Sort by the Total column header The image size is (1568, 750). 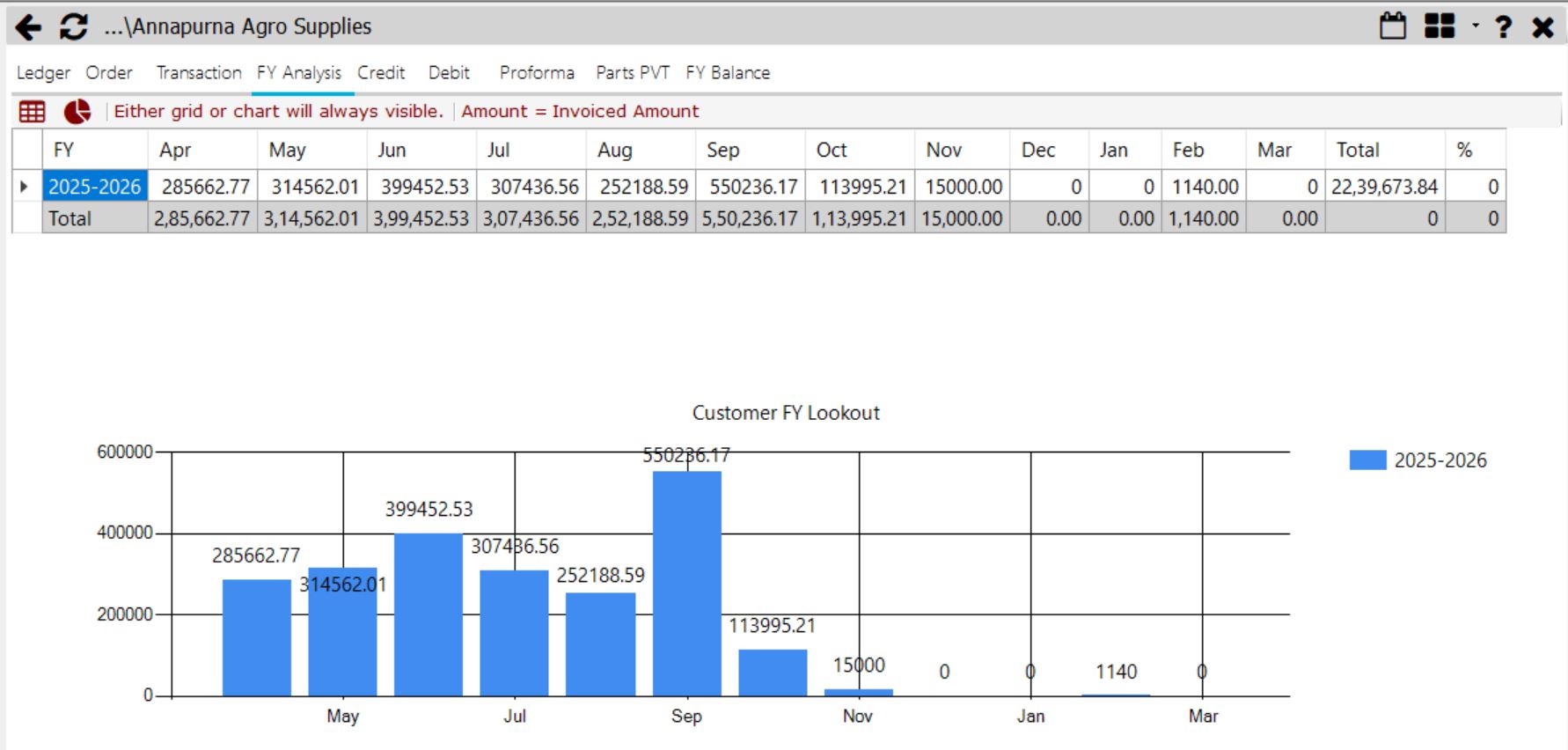1385,150
